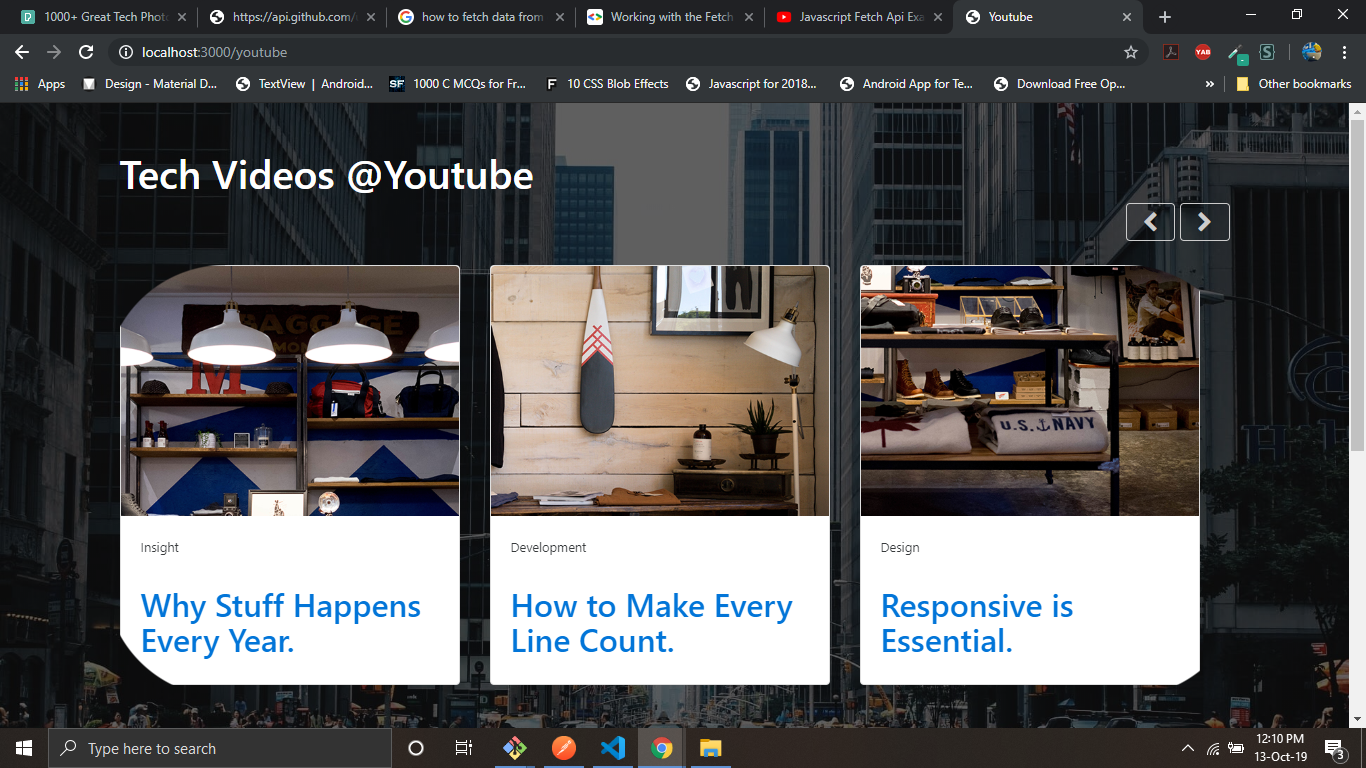Bookmark this page with the star icon
The image size is (1366, 768).
click(1131, 52)
